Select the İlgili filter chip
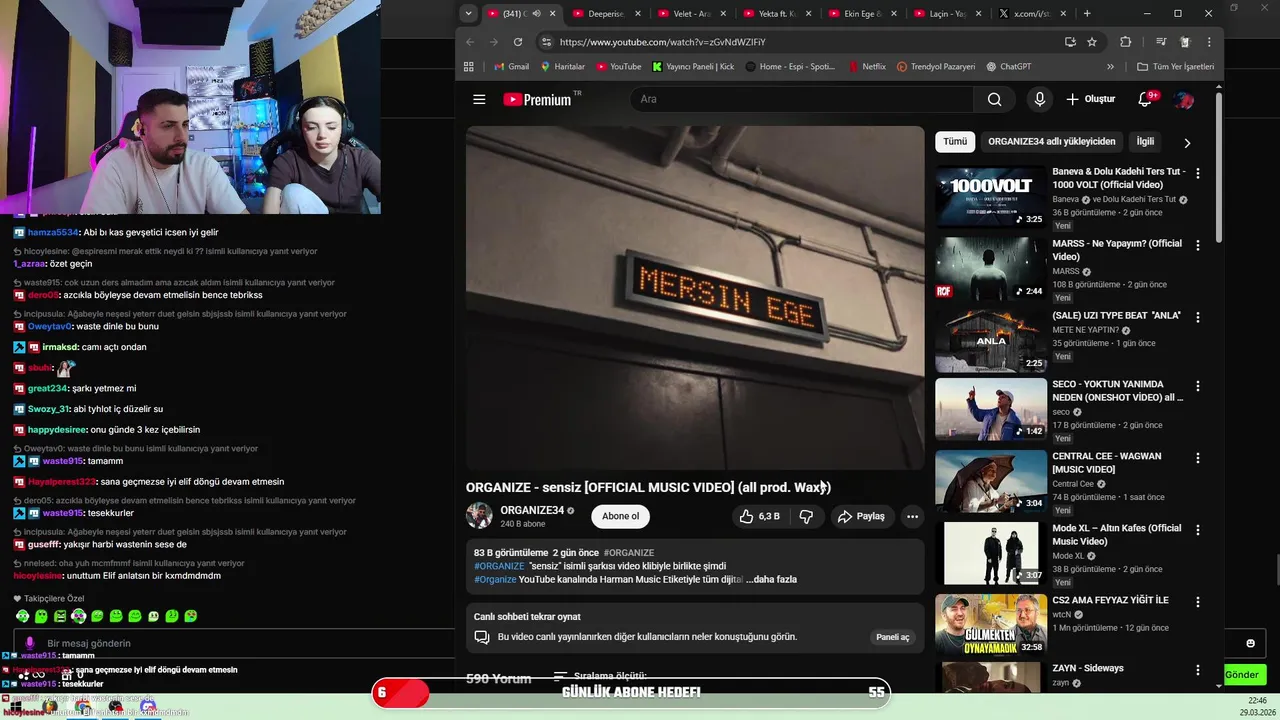Viewport: 1280px width, 720px height. pyautogui.click(x=1145, y=142)
